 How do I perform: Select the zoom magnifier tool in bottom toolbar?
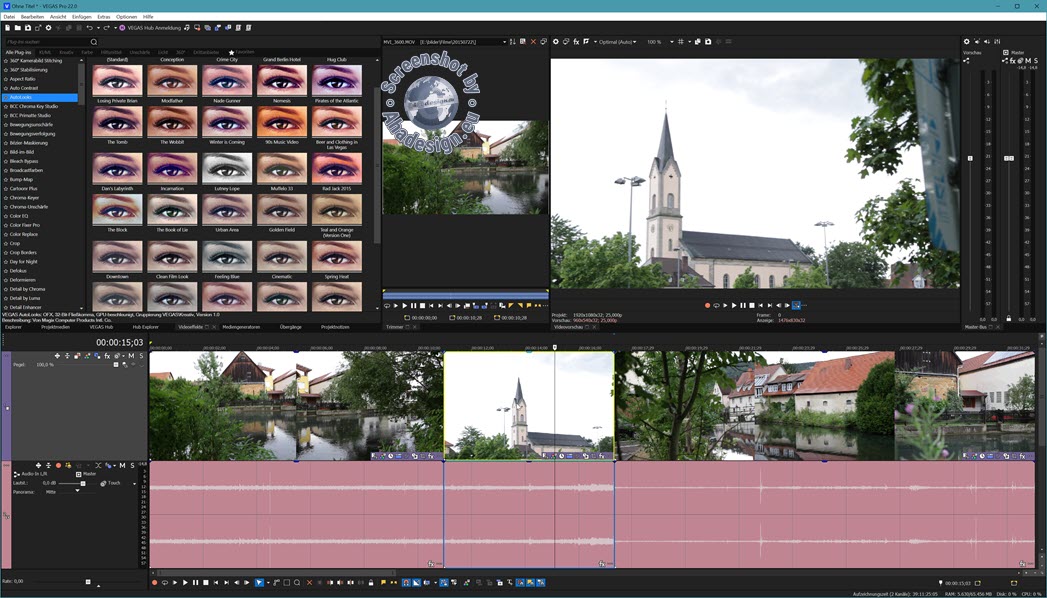tap(297, 583)
